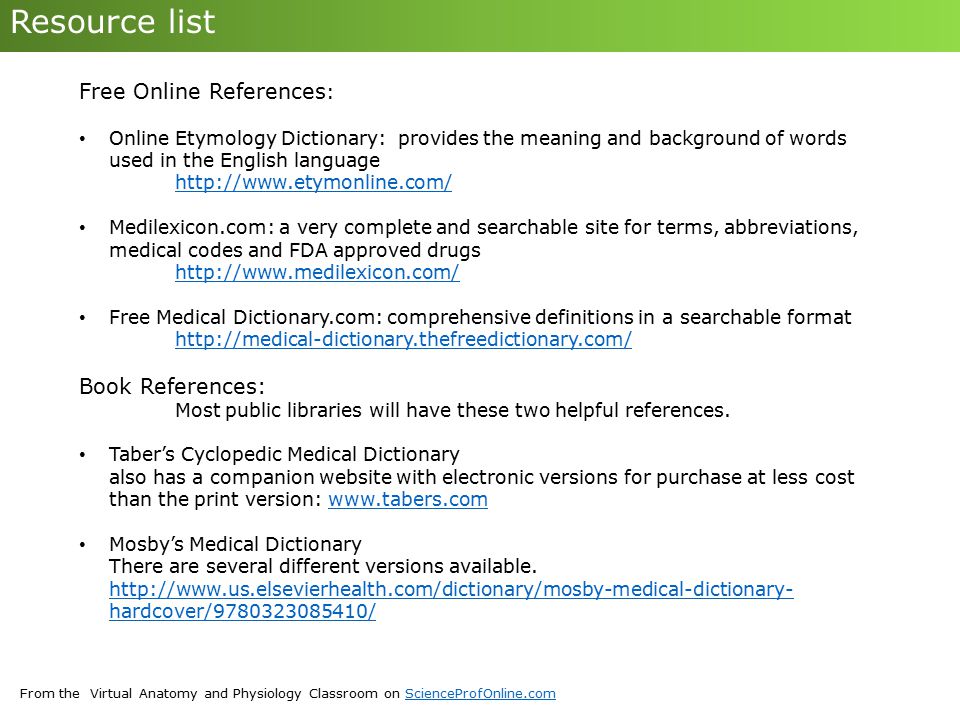Image resolution: width=960 pixels, height=720 pixels.
Task: Click the 'Resource list' slide title
Action: pyautogui.click(x=113, y=22)
